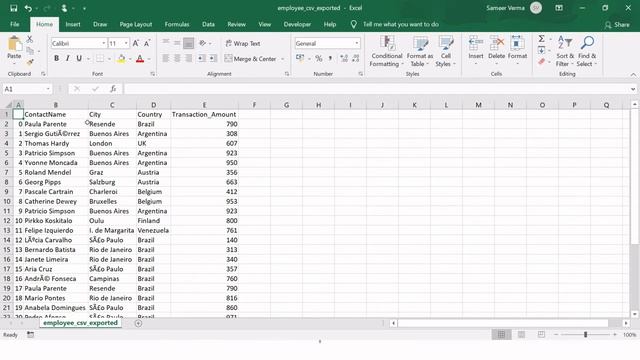Select the Transaction_Amount cell
This screenshot has width=640, height=360.
coord(204,114)
